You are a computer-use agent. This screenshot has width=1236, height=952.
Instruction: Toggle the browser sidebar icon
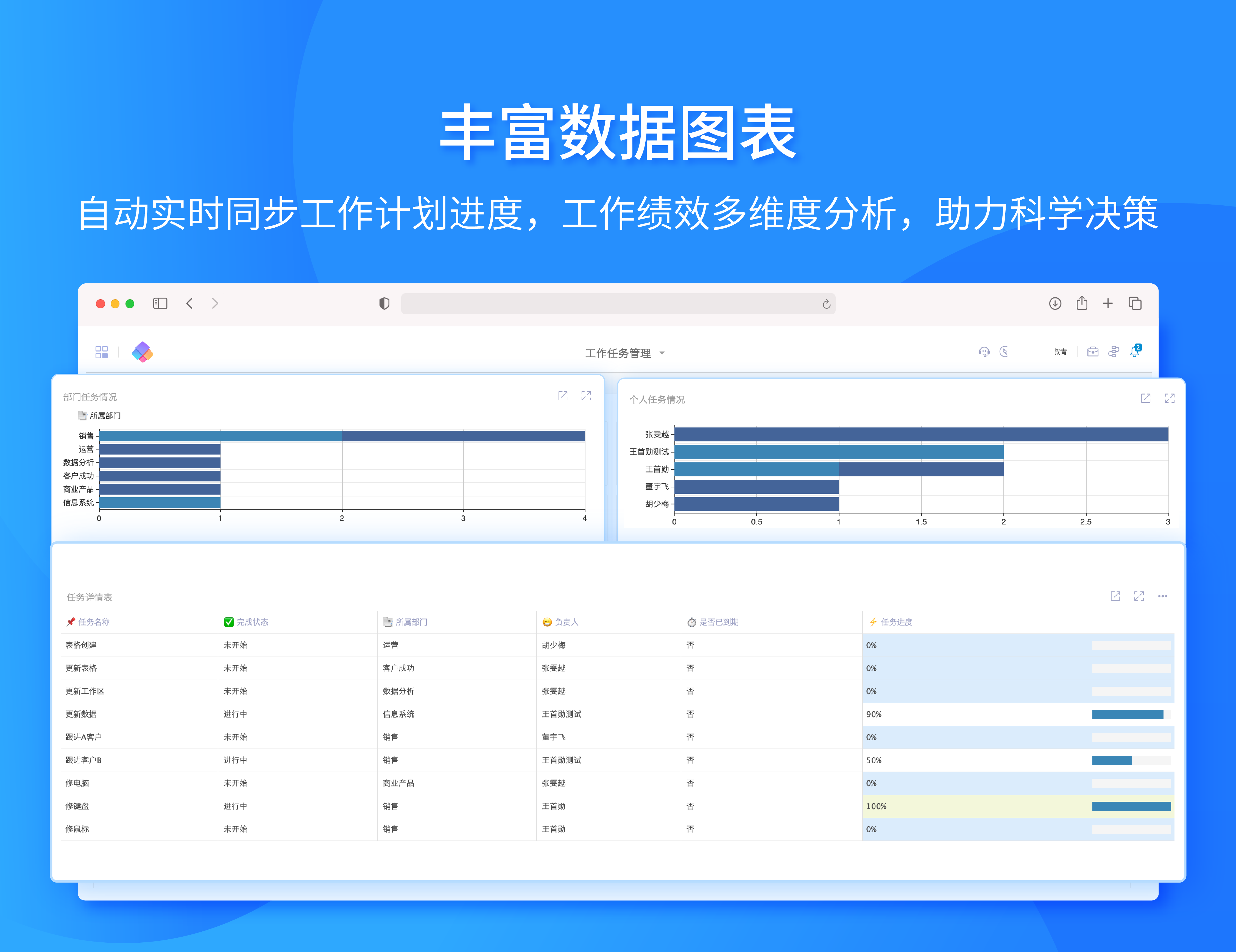(160, 303)
